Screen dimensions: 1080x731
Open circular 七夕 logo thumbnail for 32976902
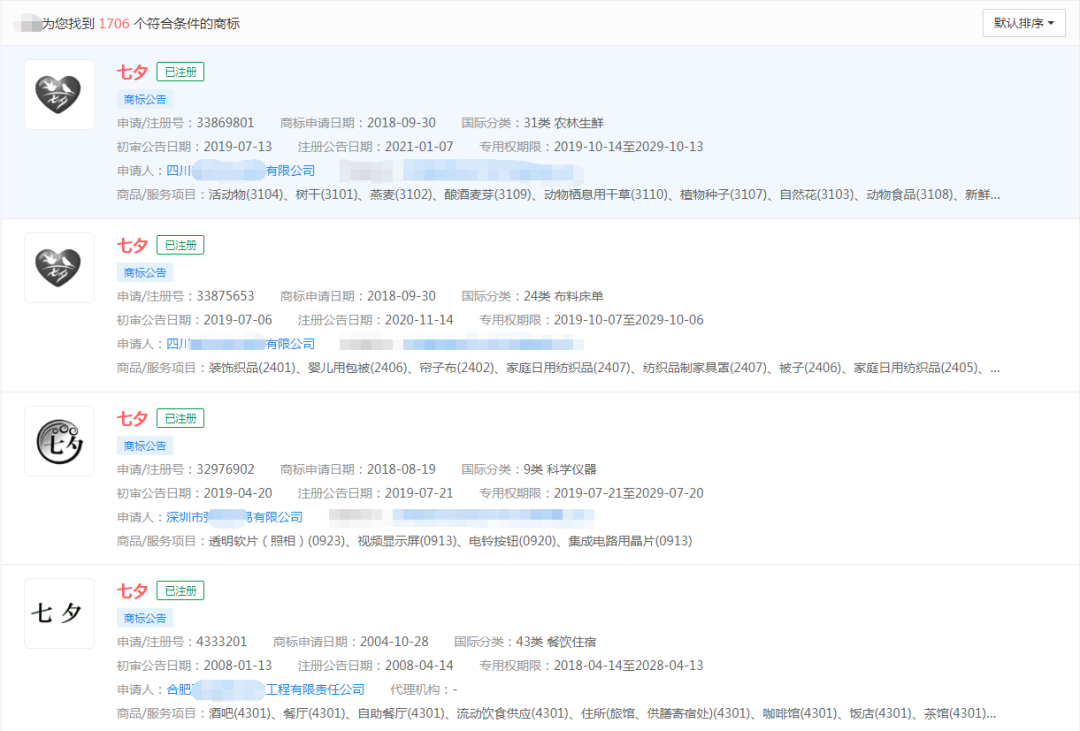tap(59, 441)
